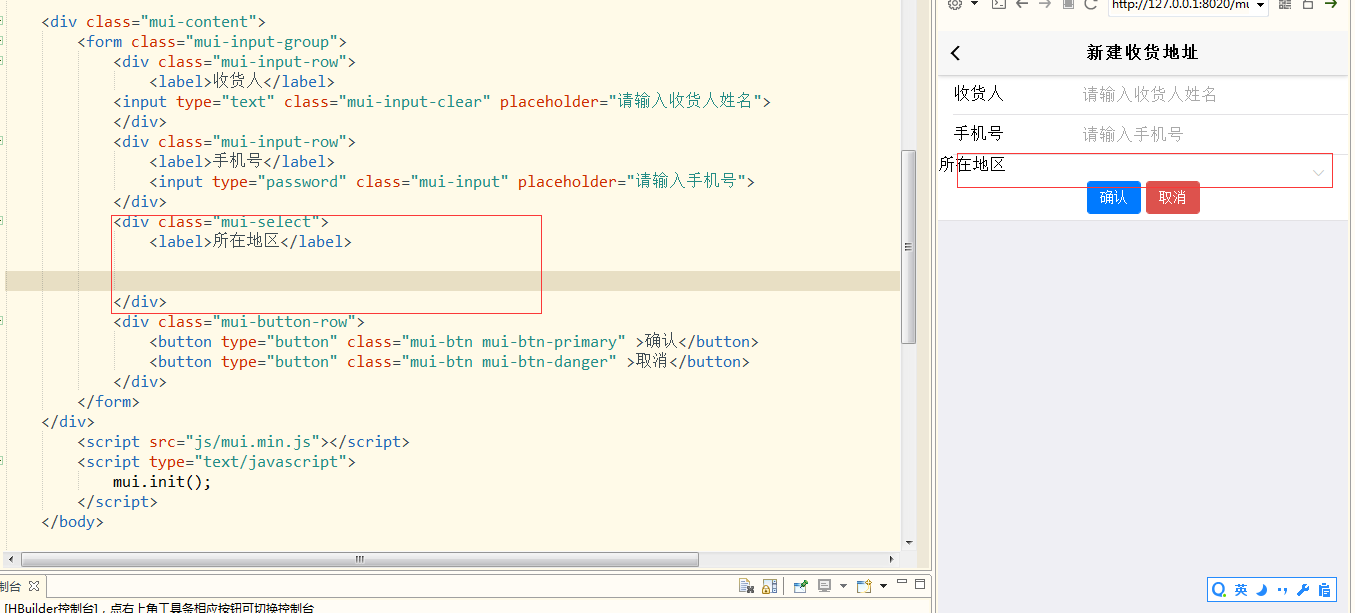Expand the new console dropdown arrow

(x=883, y=587)
